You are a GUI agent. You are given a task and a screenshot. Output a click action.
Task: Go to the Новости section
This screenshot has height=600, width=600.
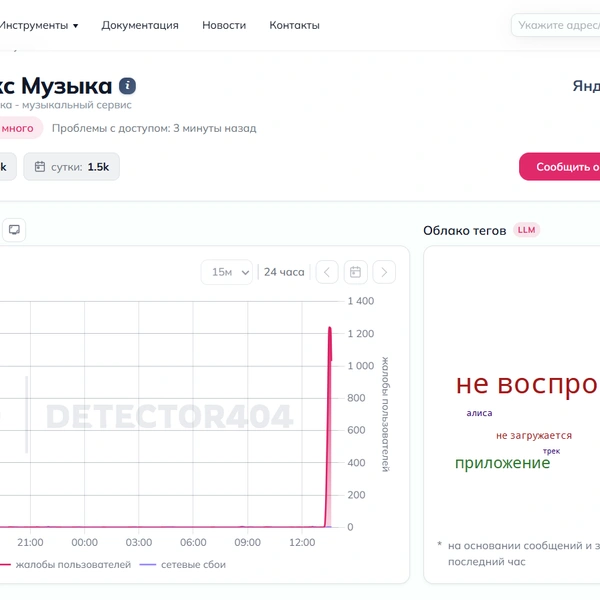[224, 25]
